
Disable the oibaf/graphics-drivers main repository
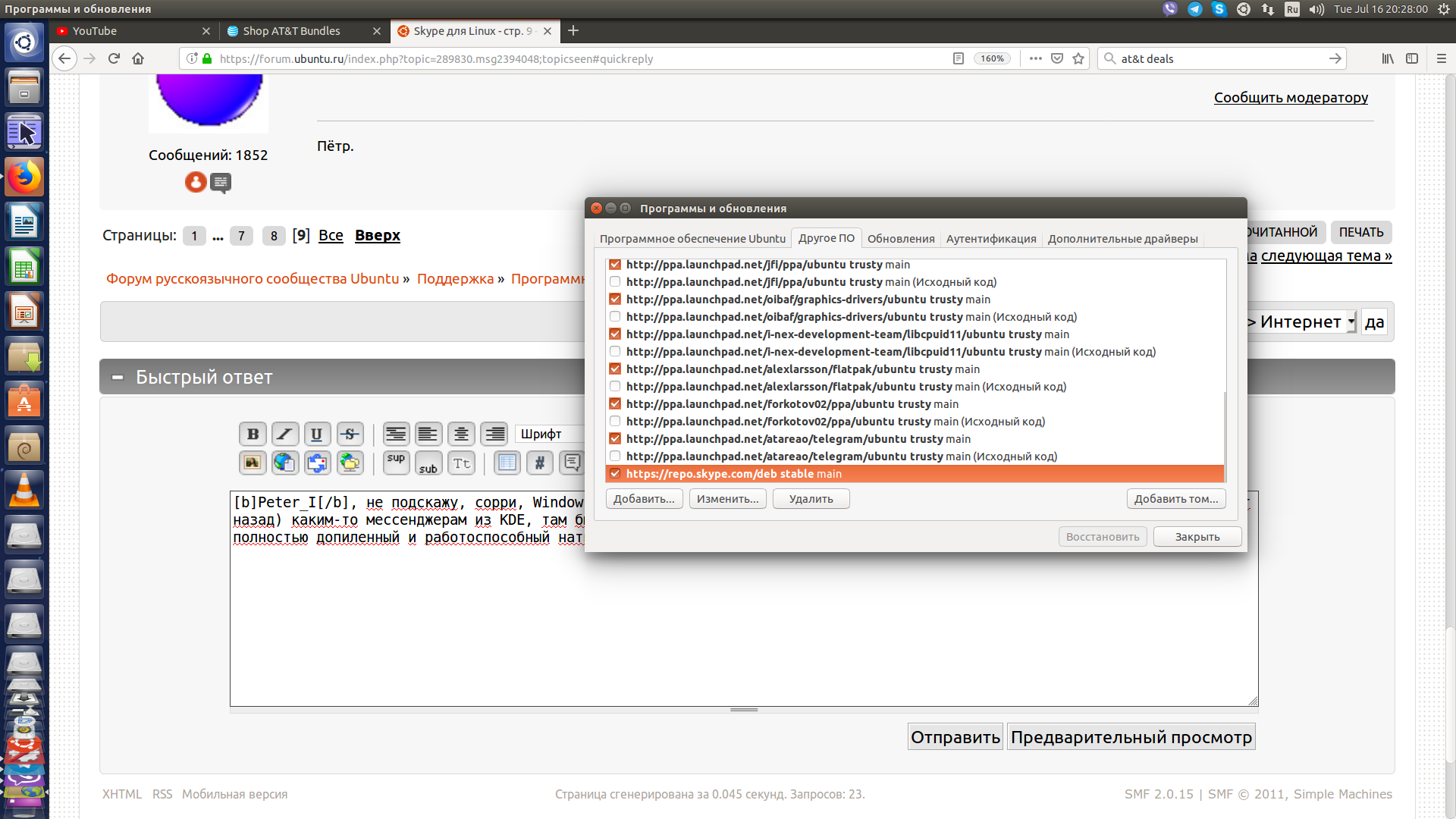point(615,300)
